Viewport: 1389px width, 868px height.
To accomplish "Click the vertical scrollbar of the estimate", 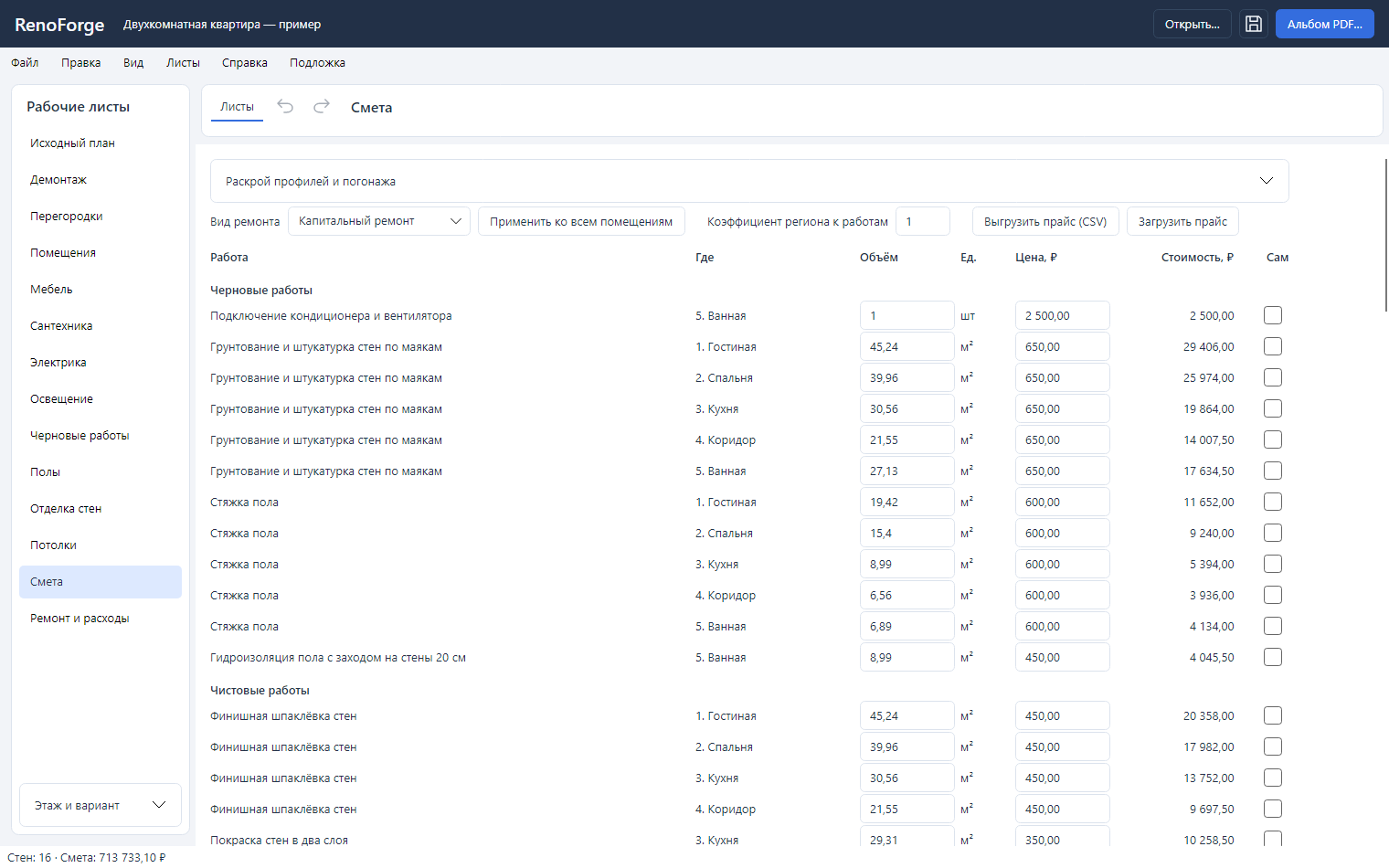I will (x=1386, y=235).
